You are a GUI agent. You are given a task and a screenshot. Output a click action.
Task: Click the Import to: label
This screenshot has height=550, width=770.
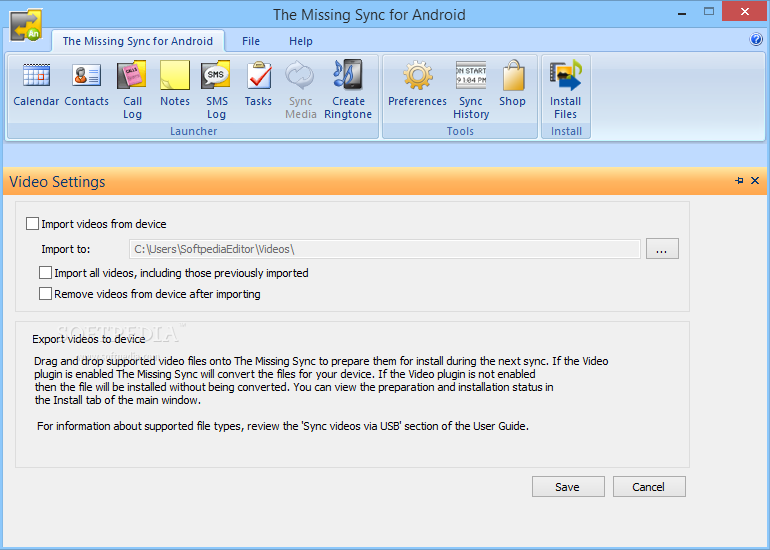click(66, 249)
